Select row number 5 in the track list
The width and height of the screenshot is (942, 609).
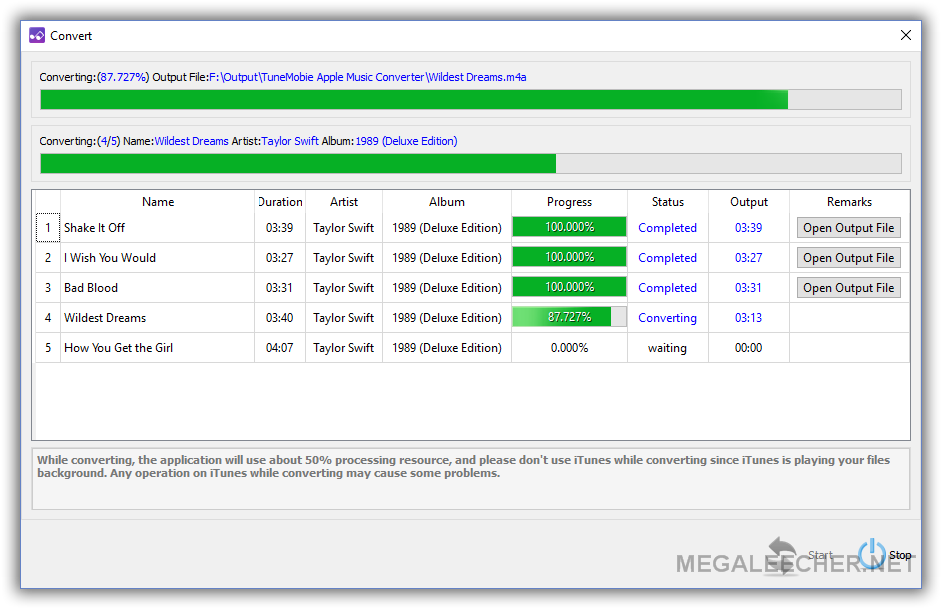point(48,348)
